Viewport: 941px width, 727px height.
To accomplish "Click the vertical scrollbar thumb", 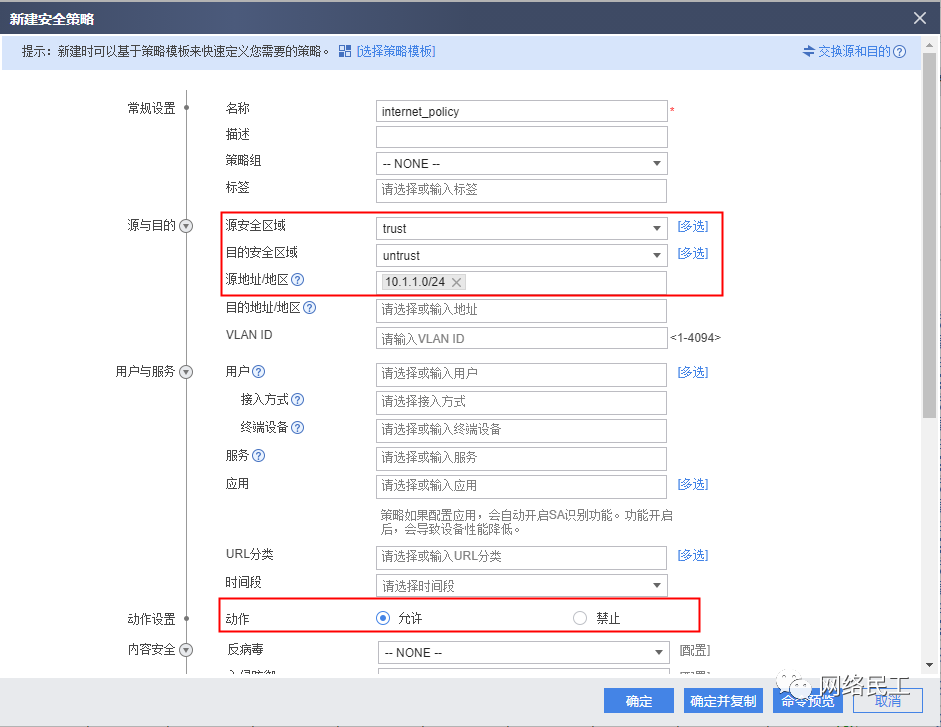I will [x=929, y=235].
